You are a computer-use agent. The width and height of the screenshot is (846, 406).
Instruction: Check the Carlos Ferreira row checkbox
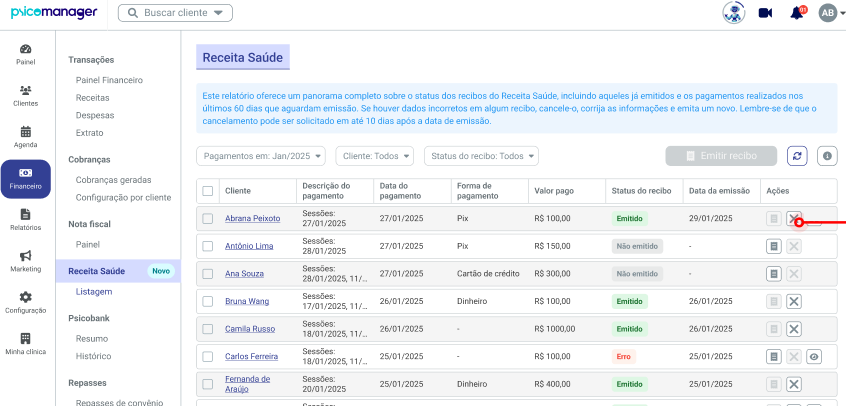point(208,356)
